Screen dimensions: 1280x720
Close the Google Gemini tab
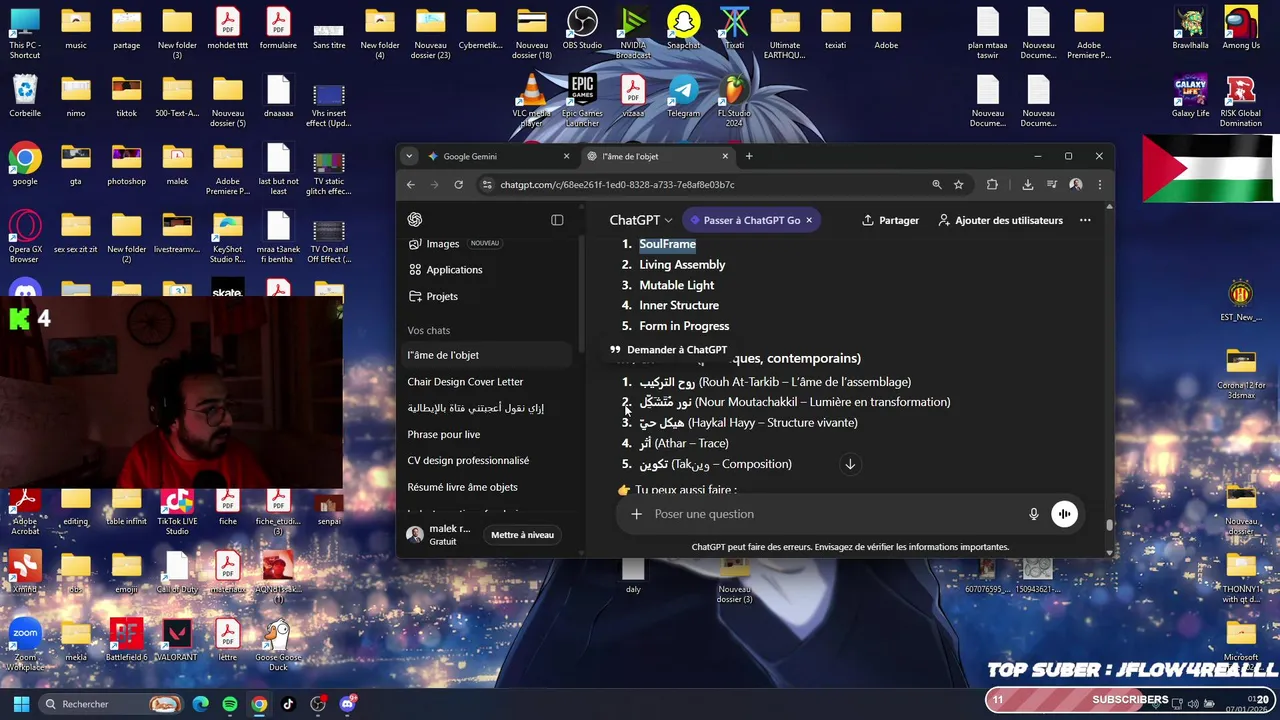[x=567, y=156]
